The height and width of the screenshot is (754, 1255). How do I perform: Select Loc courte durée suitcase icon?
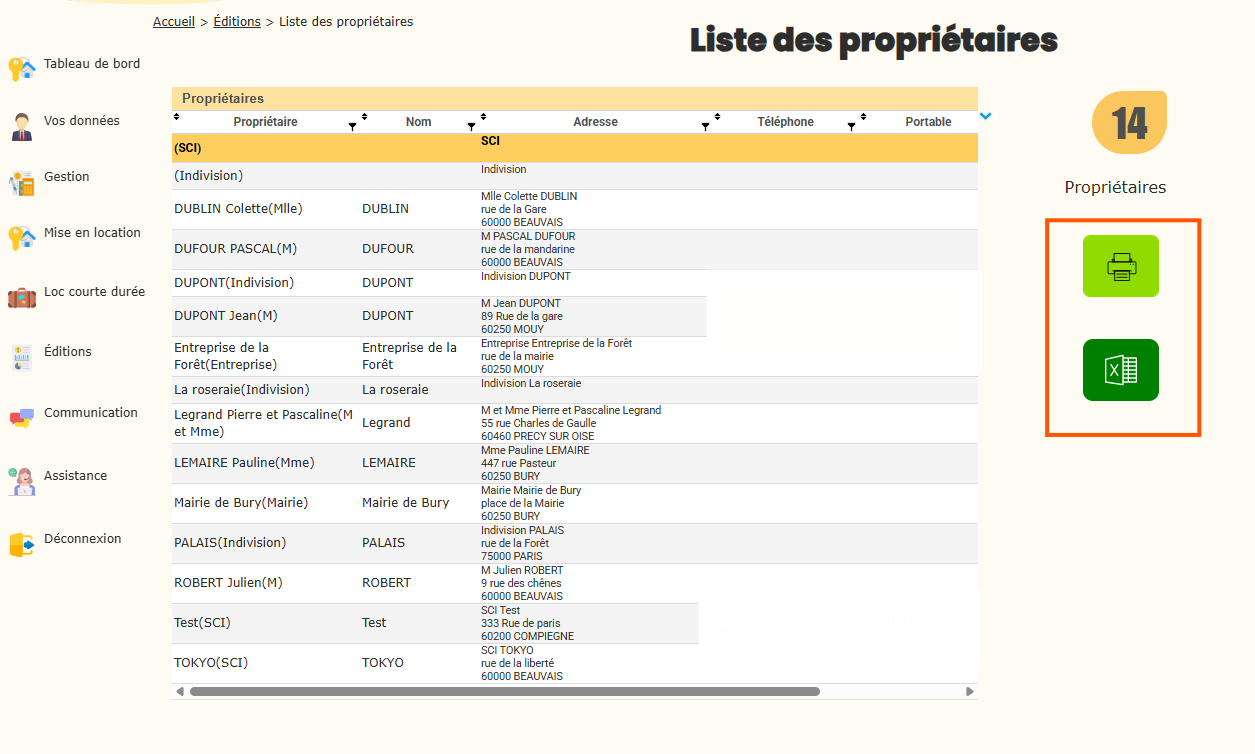click(x=22, y=297)
